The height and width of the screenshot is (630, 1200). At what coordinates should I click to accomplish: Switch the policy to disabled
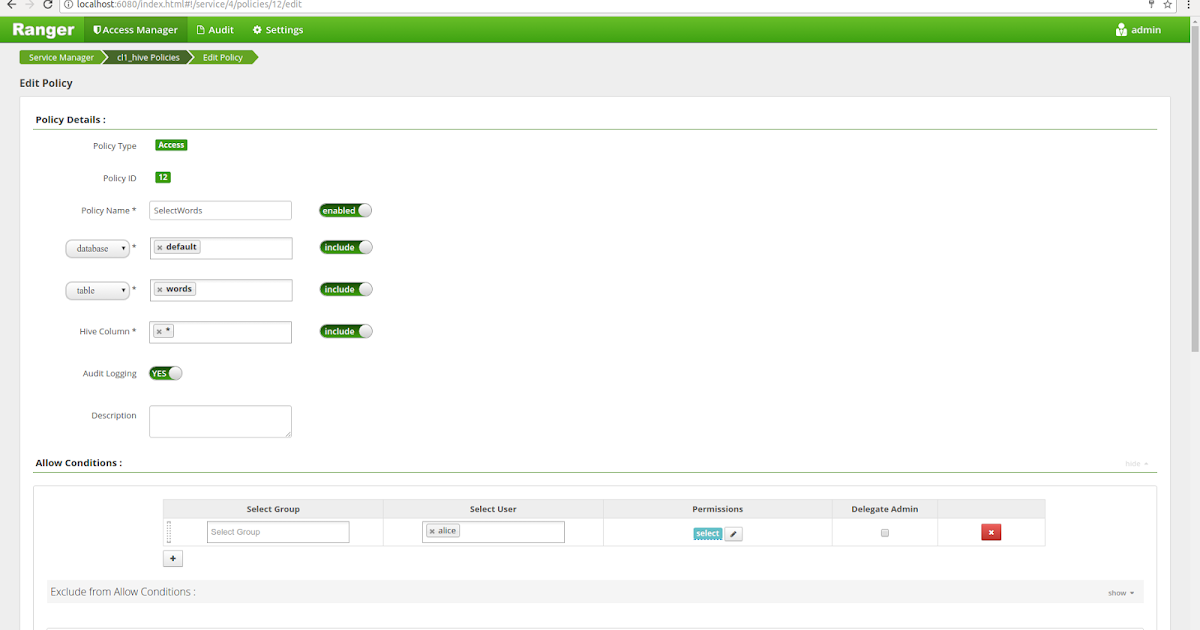[x=345, y=210]
